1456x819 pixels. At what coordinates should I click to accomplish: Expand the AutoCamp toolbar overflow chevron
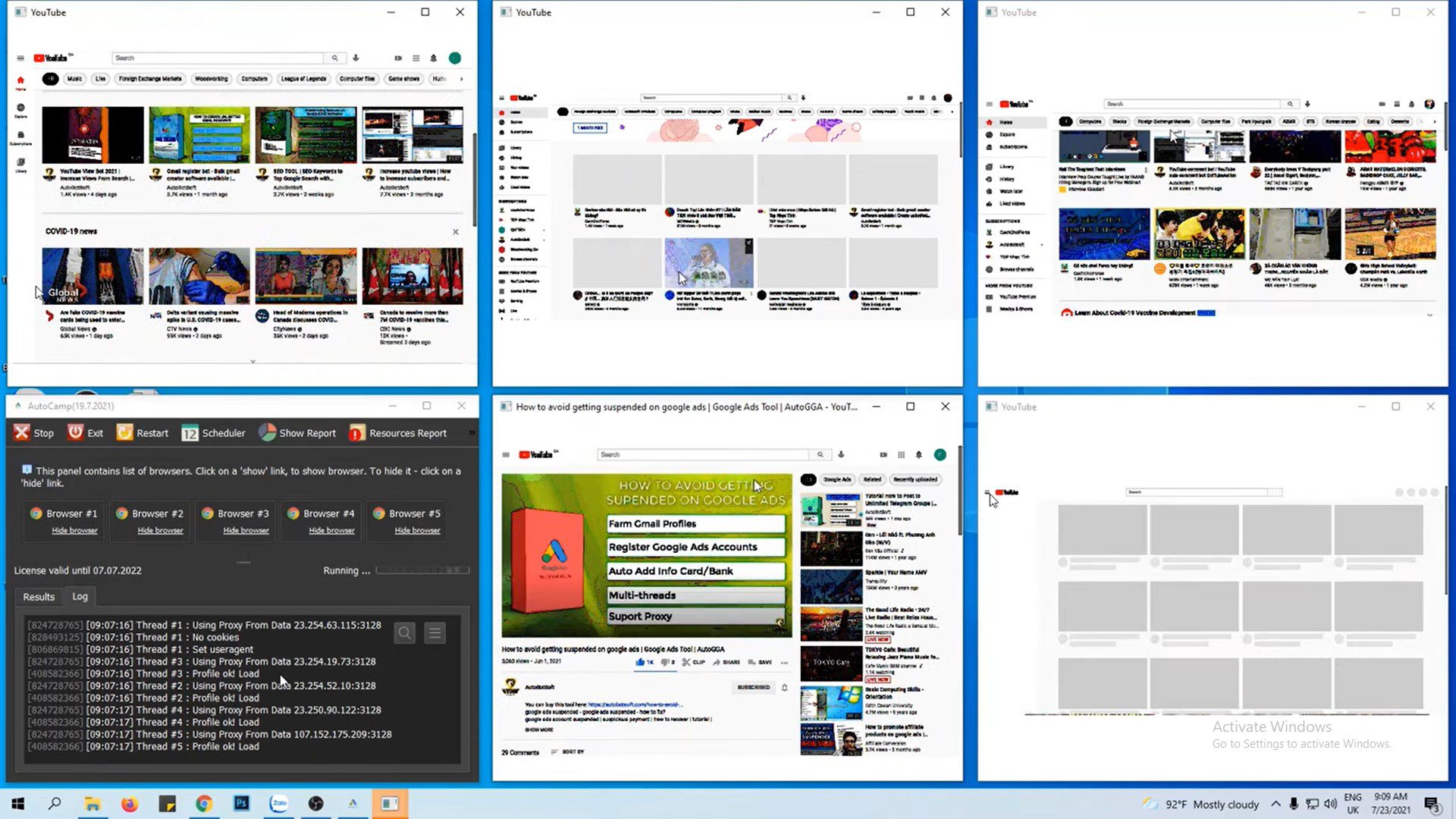point(472,432)
